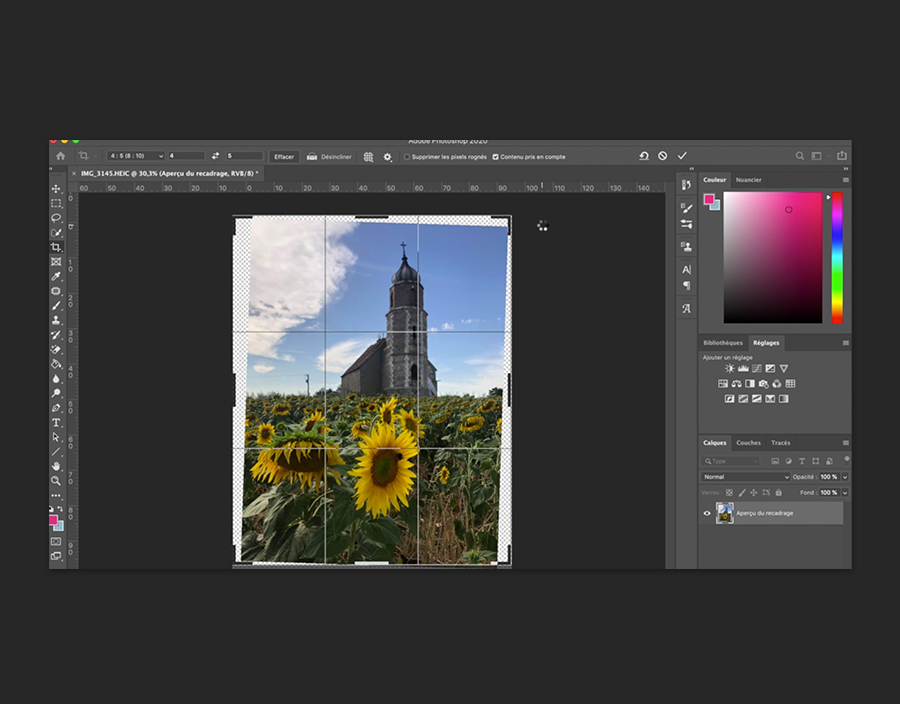Cancel the crop operation
The height and width of the screenshot is (704, 900).
coord(662,156)
